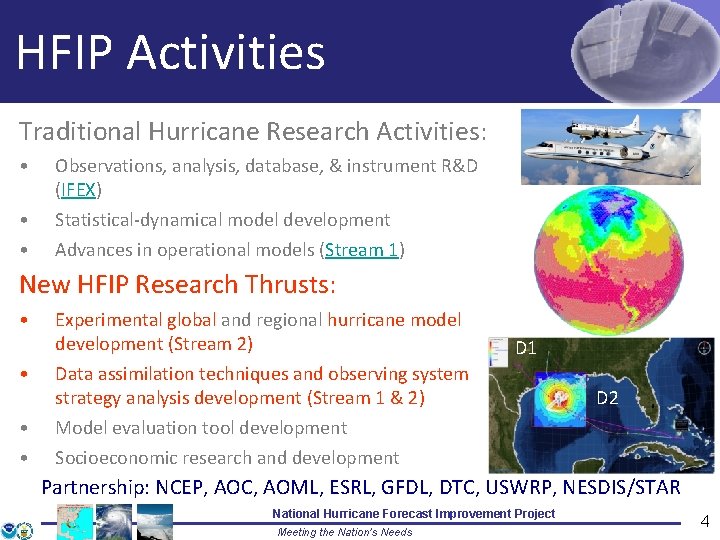Select the hurricane track map thumbnail in footer
Screen dimensions: 720x540
point(75,522)
